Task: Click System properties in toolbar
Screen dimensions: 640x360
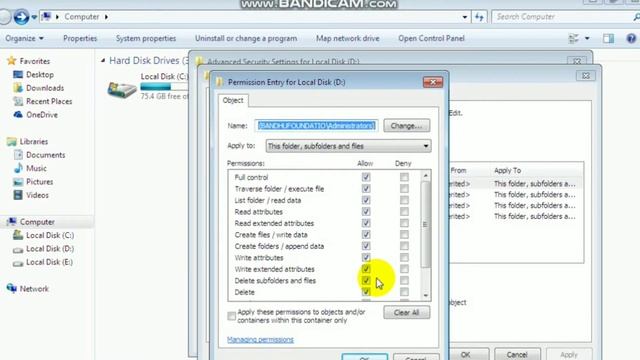Action: pos(146,38)
